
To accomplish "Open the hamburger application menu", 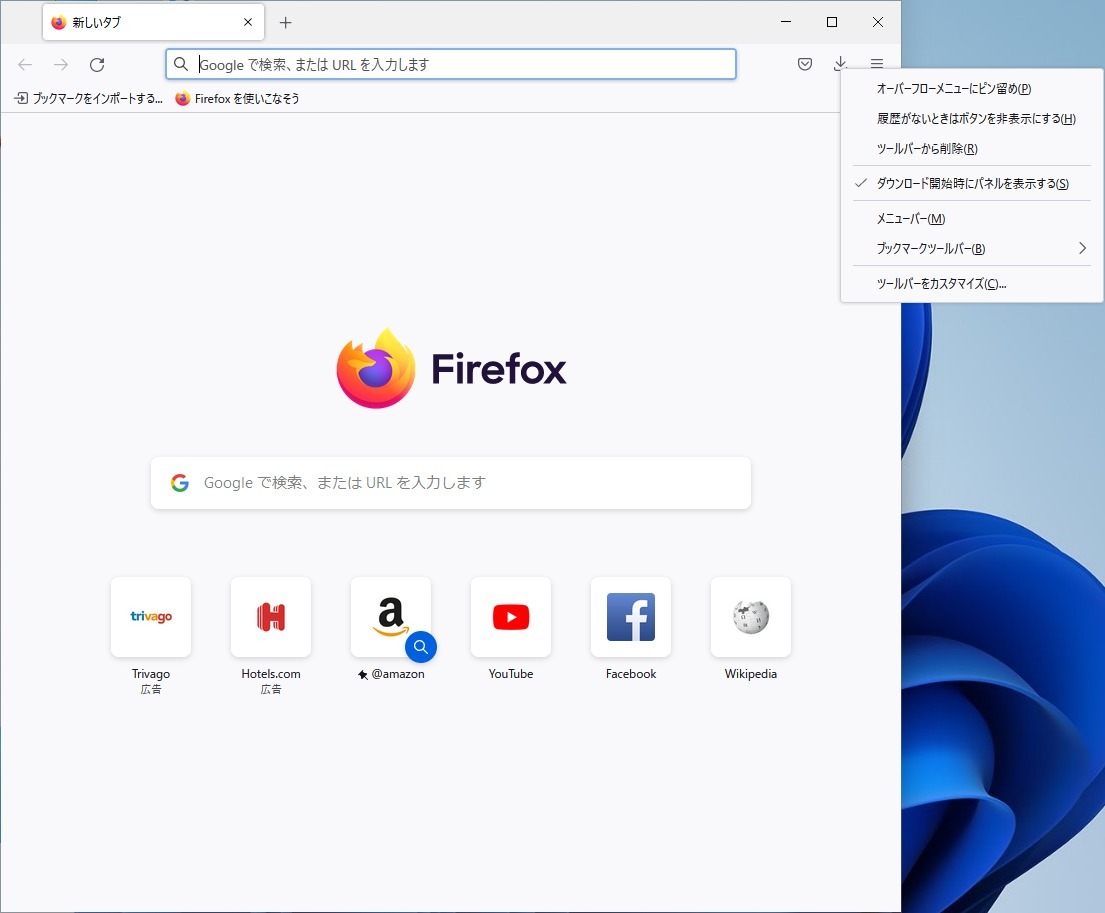I will (x=877, y=64).
